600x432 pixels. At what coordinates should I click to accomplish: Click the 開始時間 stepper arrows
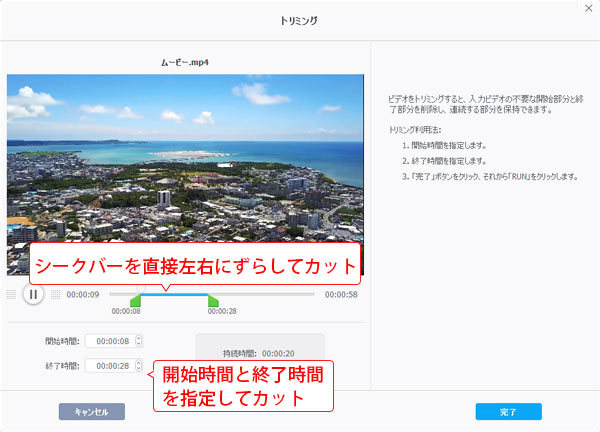click(x=138, y=340)
